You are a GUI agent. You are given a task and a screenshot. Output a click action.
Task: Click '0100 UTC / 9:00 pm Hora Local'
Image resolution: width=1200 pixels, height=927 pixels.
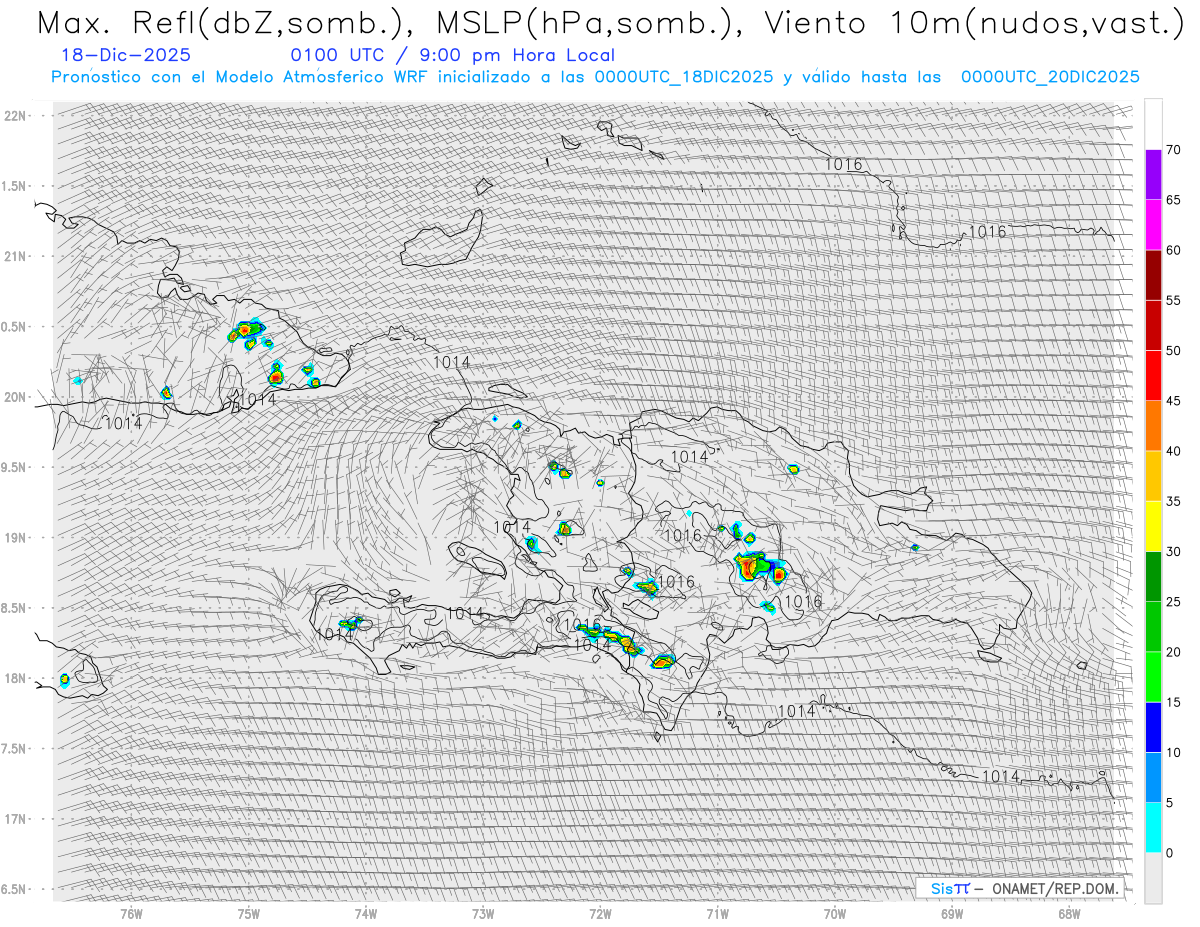pos(452,56)
